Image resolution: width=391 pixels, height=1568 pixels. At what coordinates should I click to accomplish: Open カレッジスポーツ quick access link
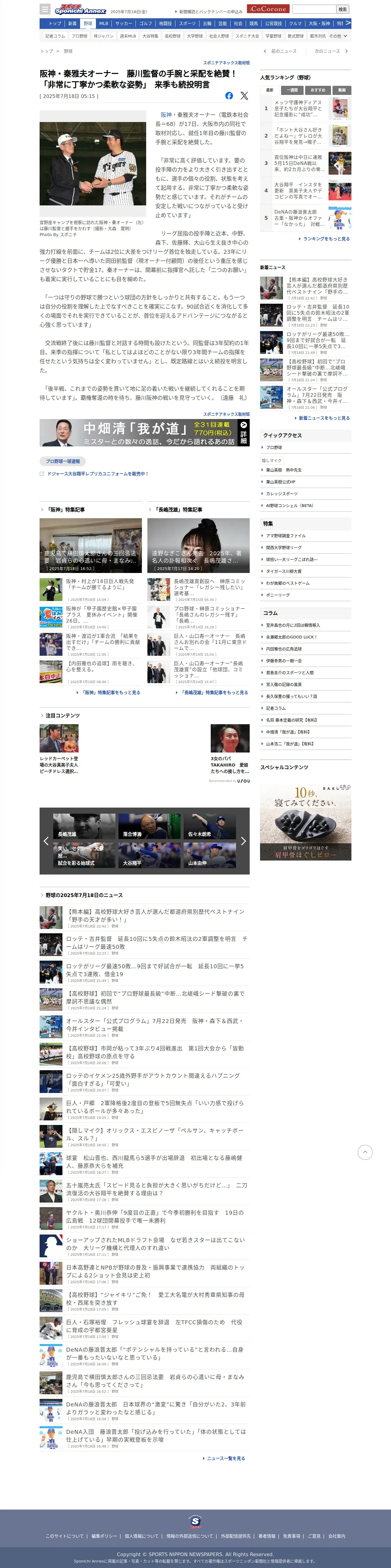(x=281, y=494)
